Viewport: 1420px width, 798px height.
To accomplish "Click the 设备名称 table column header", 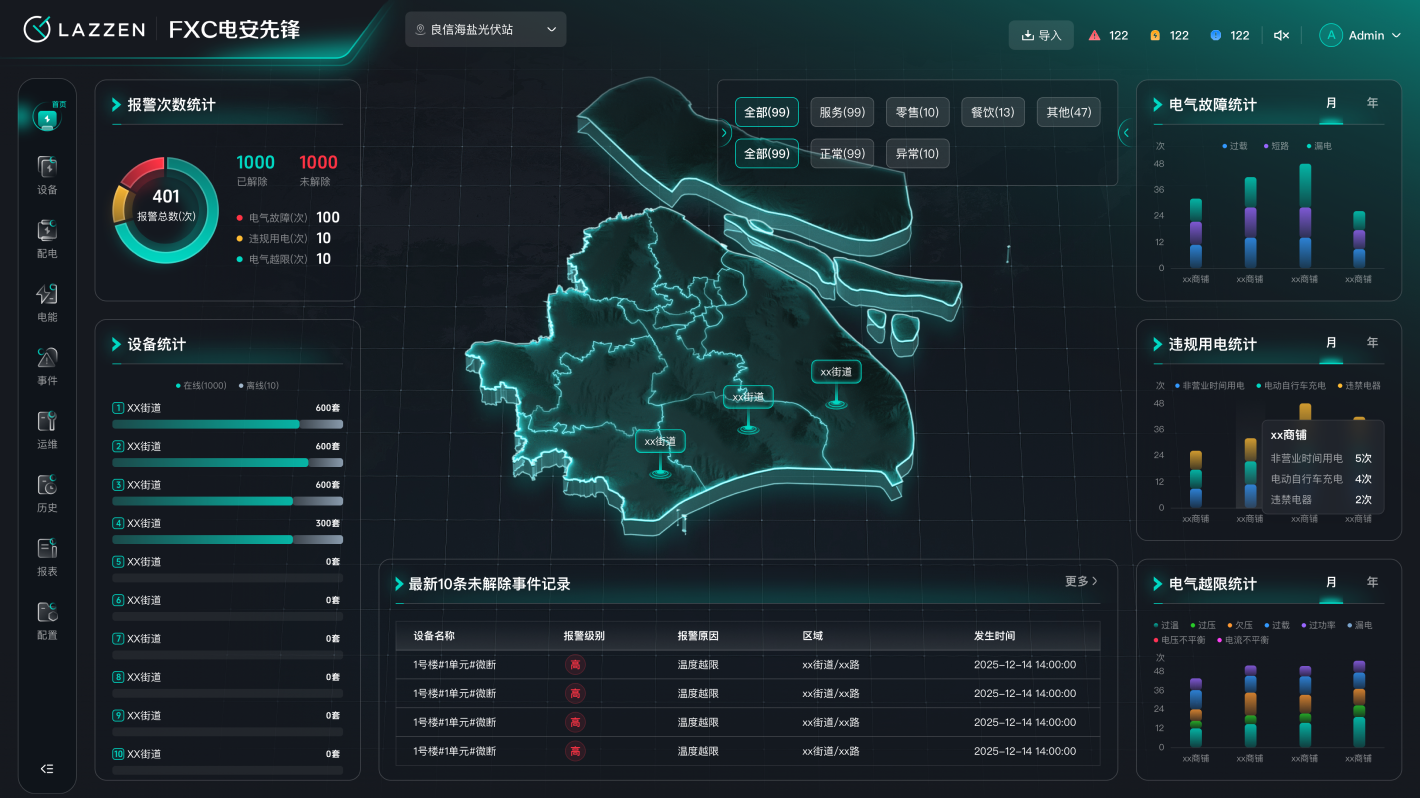I will (x=434, y=636).
